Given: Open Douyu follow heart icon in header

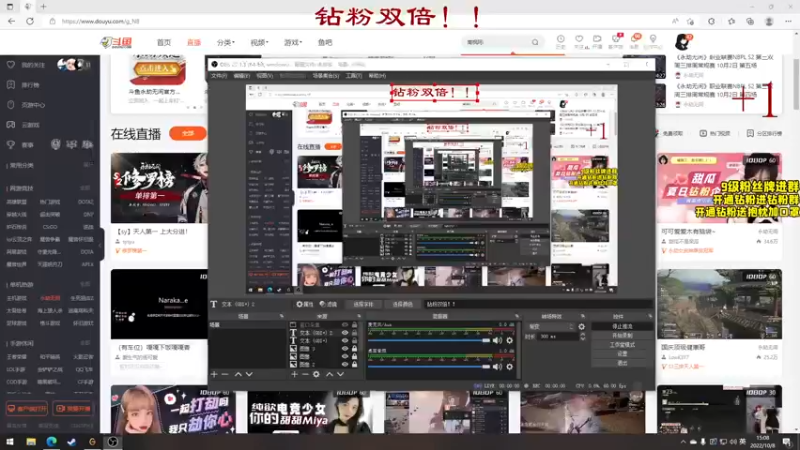Looking at the screenshot, I should click(x=579, y=41).
